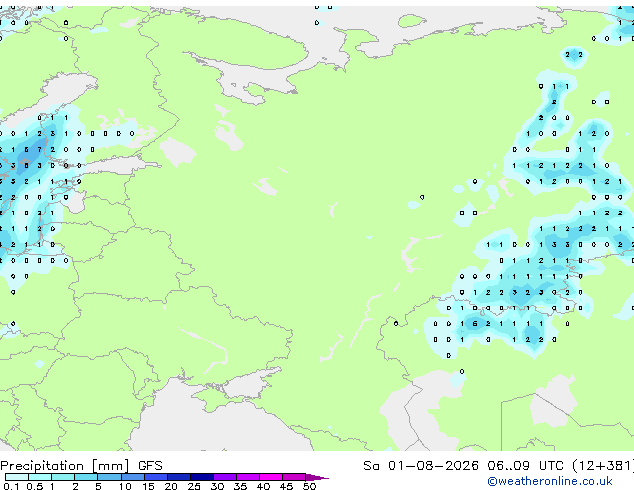Open the weatheronline.co.uk link
This screenshot has width=634, height=490.
(550, 481)
